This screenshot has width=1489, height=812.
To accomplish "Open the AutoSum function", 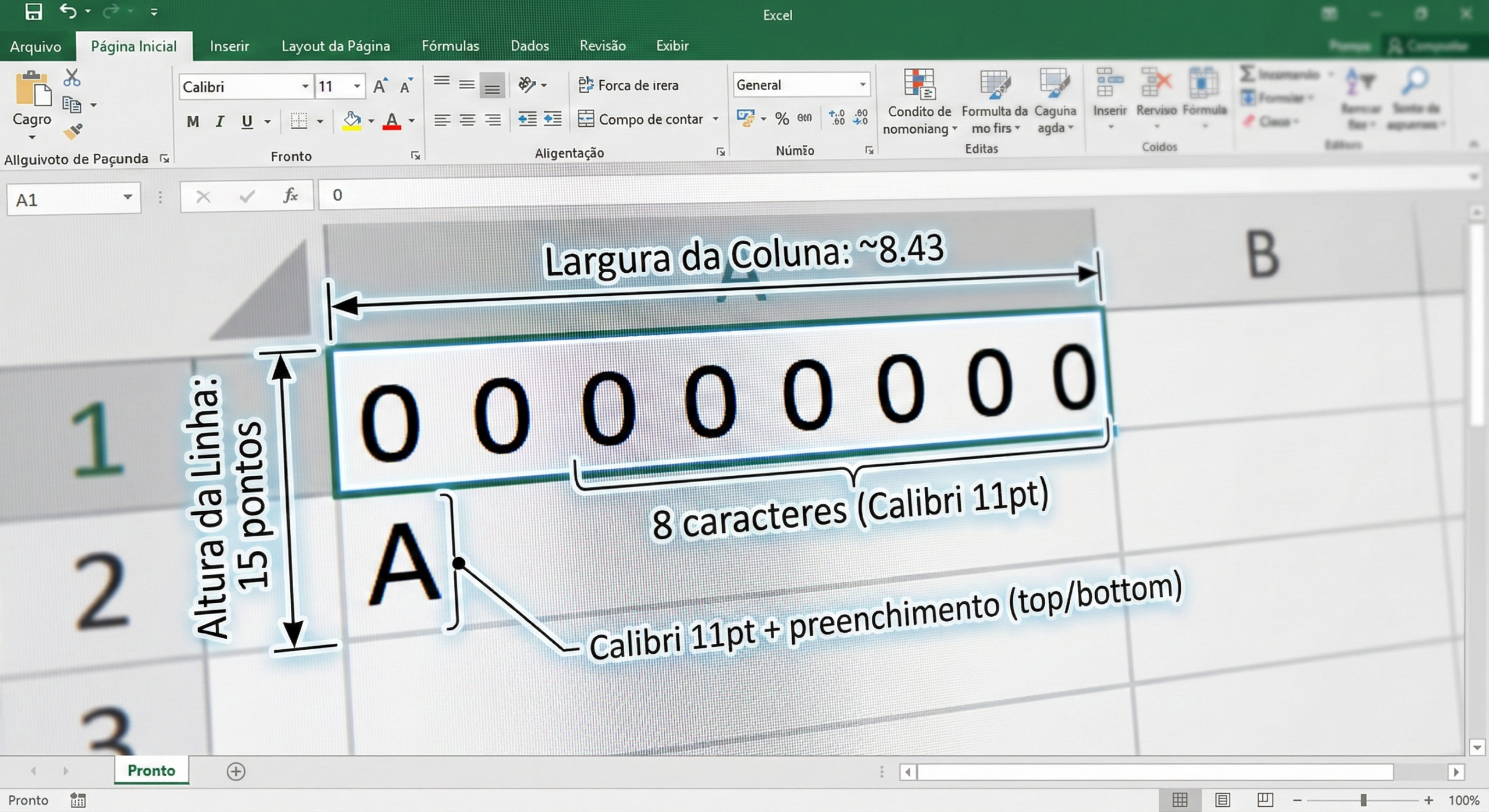I will pos(1246,74).
